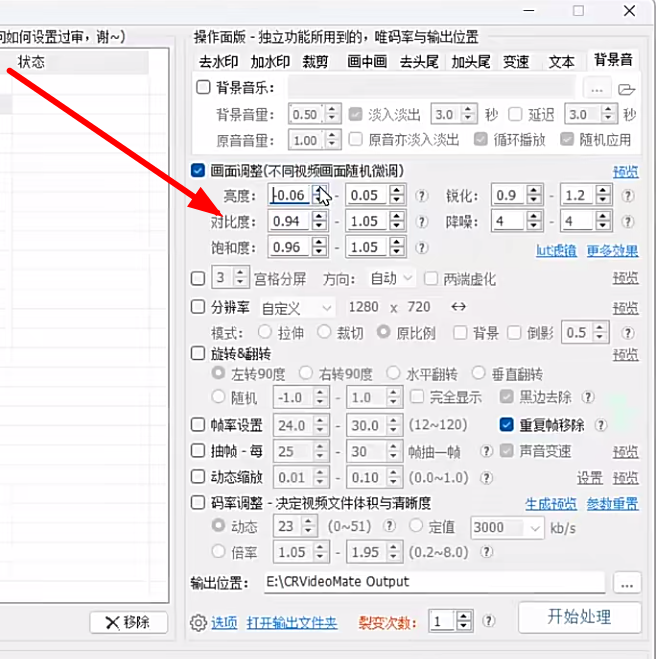Click help icon after dynamic zoom range

486,478
